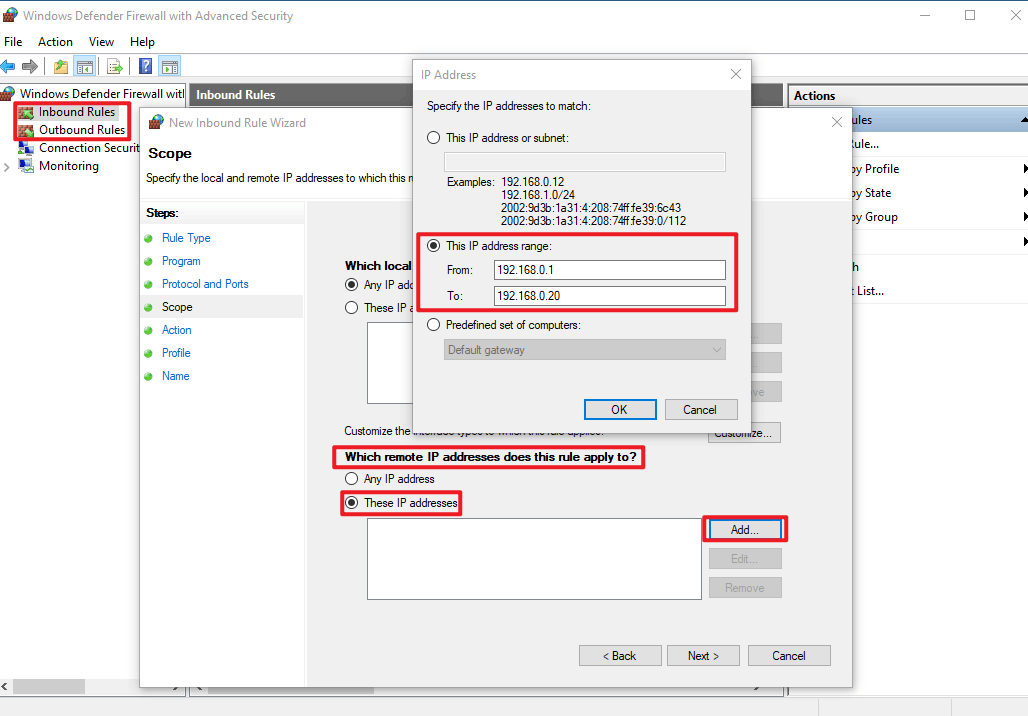This screenshot has width=1028, height=716.
Task: Select the Inbound Rules firewall icon
Action: click(x=24, y=112)
